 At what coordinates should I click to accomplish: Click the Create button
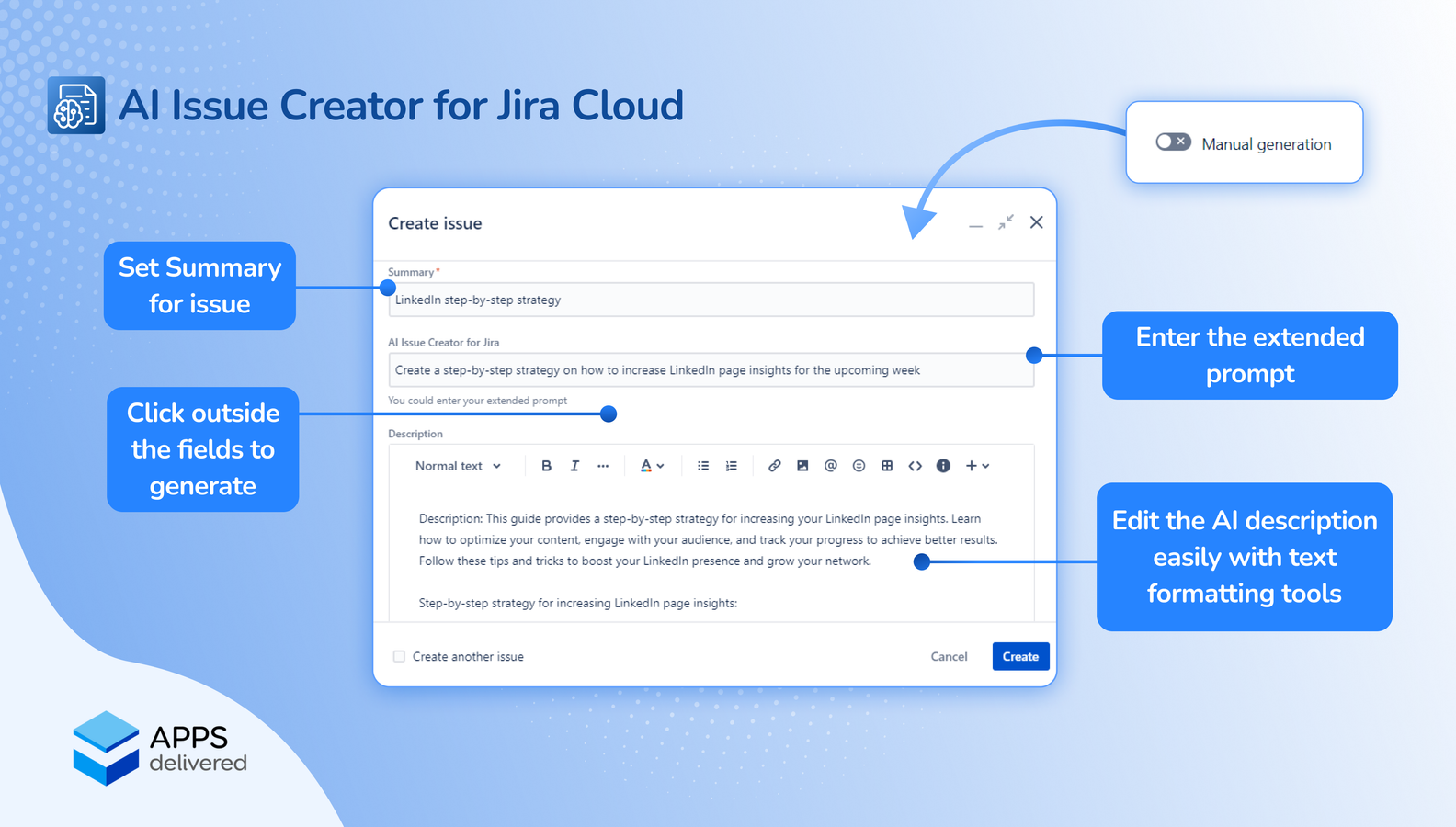tap(1021, 656)
